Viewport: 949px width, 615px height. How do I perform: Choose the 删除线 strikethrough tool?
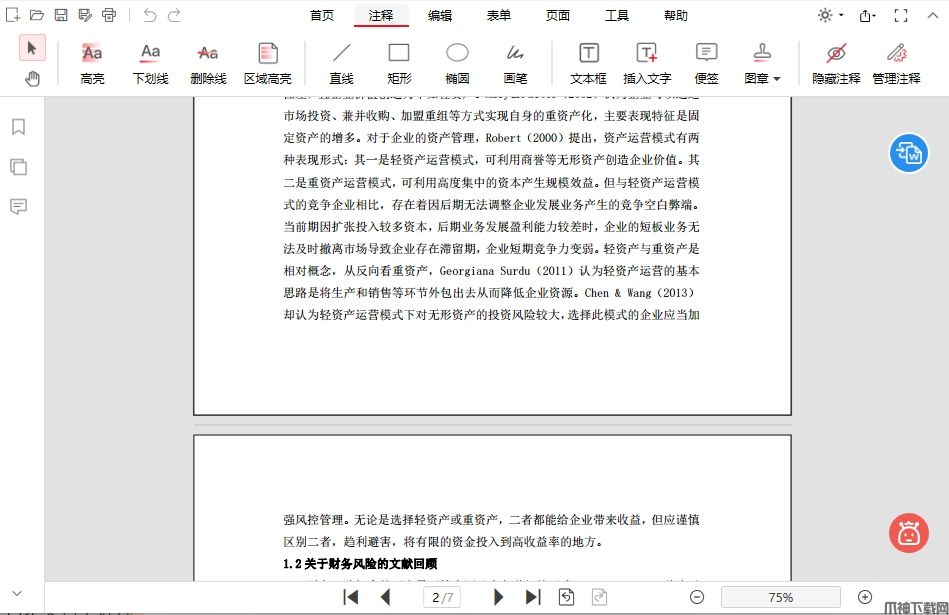[x=208, y=61]
